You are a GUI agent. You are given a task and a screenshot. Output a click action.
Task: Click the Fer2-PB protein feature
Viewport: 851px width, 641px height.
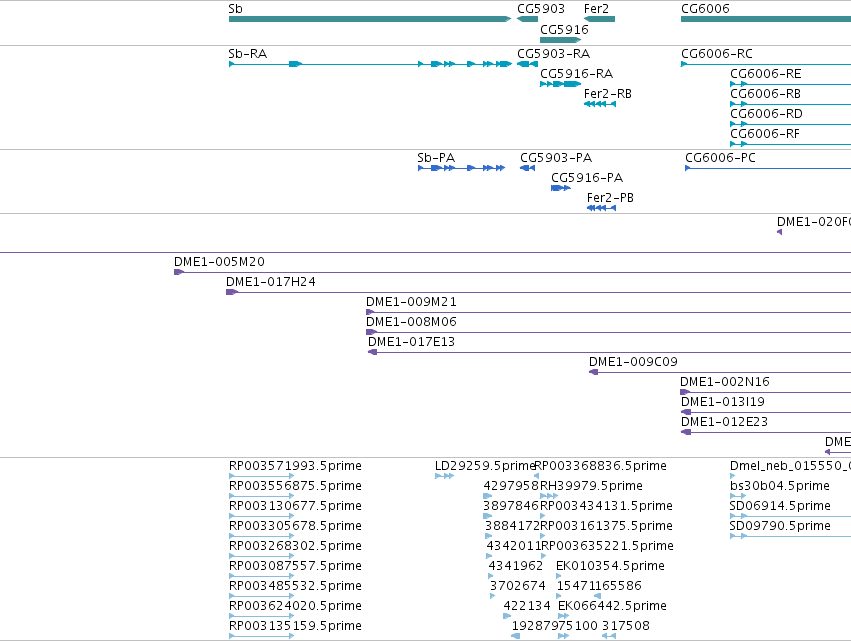coord(601,208)
